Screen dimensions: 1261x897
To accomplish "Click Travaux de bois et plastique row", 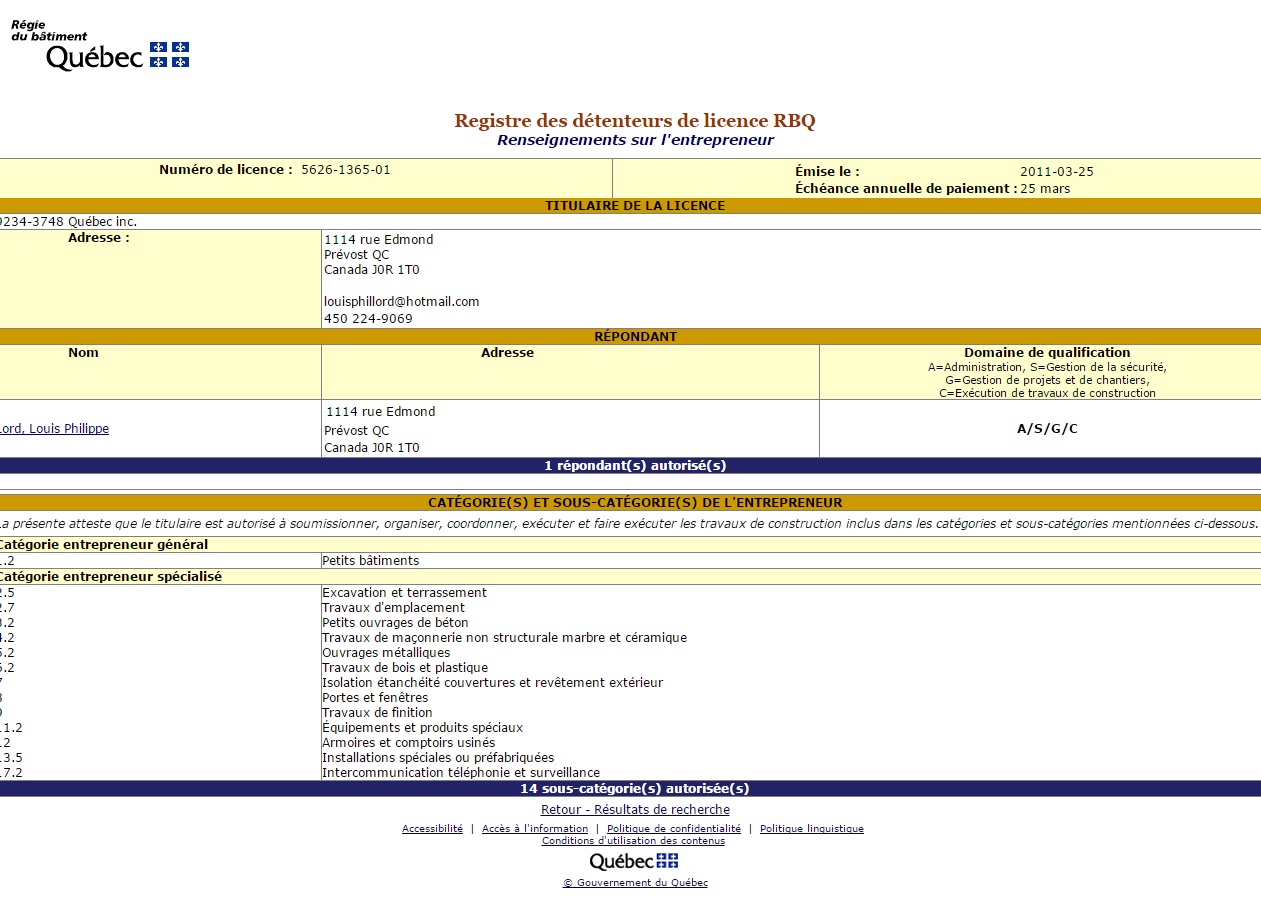I will click(x=630, y=668).
